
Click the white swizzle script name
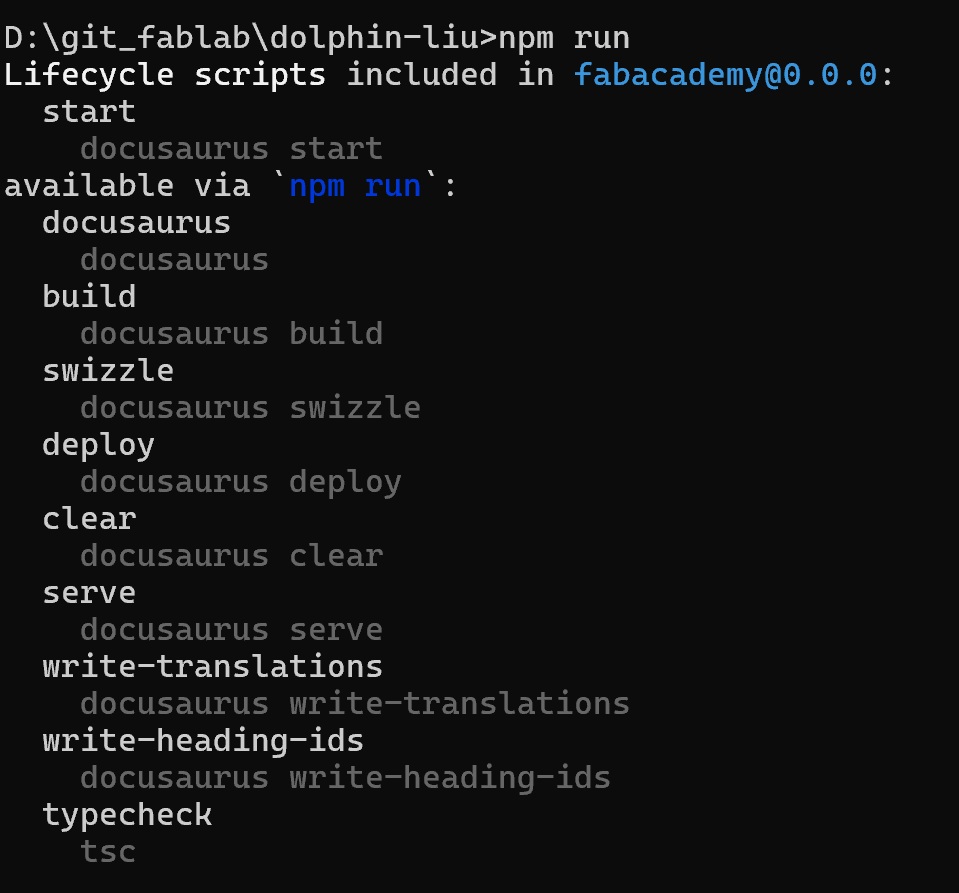(x=108, y=370)
